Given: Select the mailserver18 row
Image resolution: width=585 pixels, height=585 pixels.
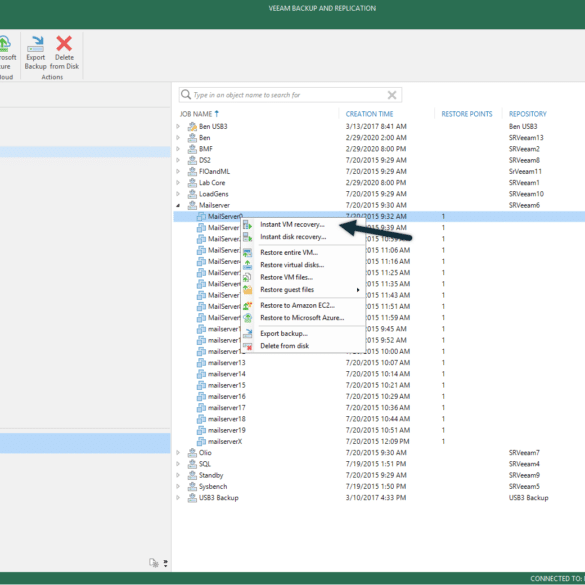Looking at the screenshot, I should tap(379, 419).
